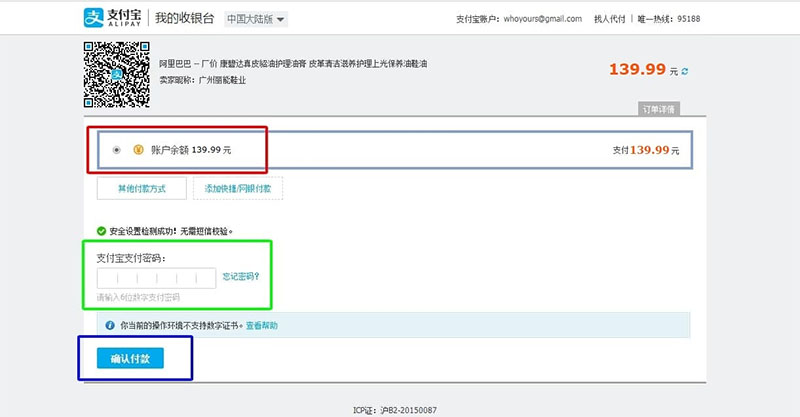This screenshot has height=417, width=800.
Task: Click the yellow yuan coin icon
Action: (x=138, y=150)
